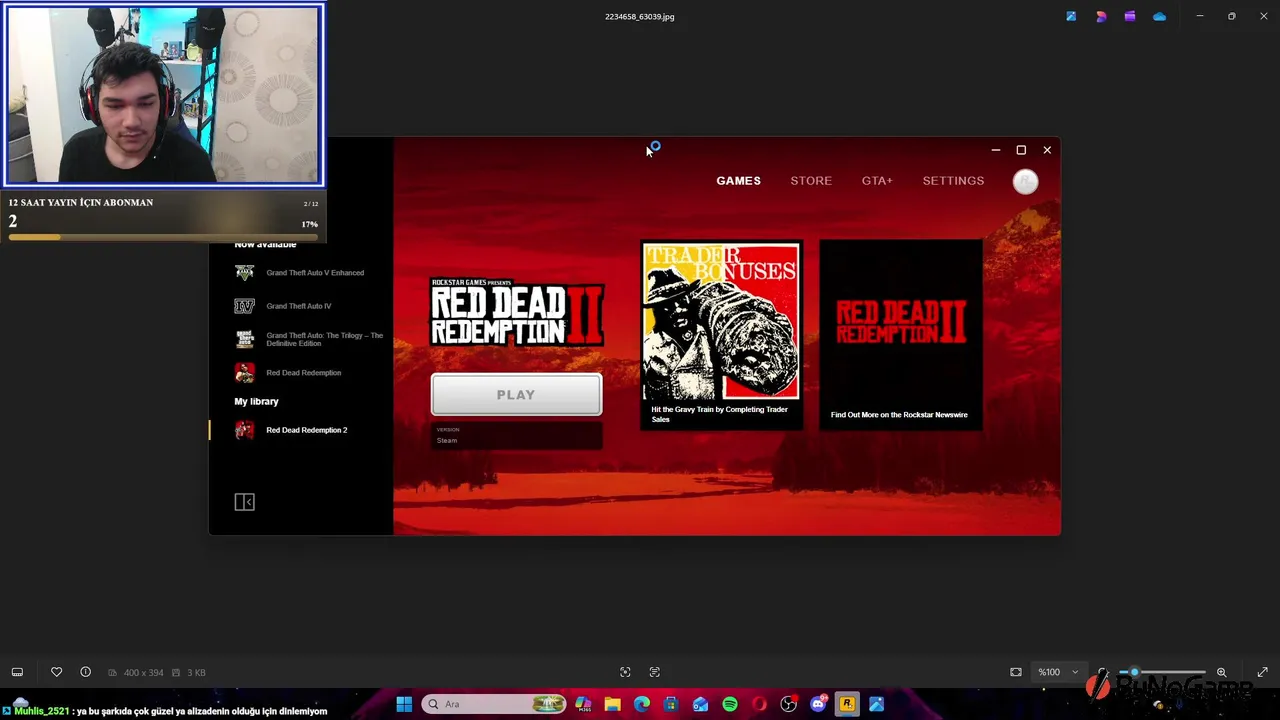Click the text scan icon in Photos
Viewport: 1280px width, 720px height.
pyautogui.click(x=655, y=672)
